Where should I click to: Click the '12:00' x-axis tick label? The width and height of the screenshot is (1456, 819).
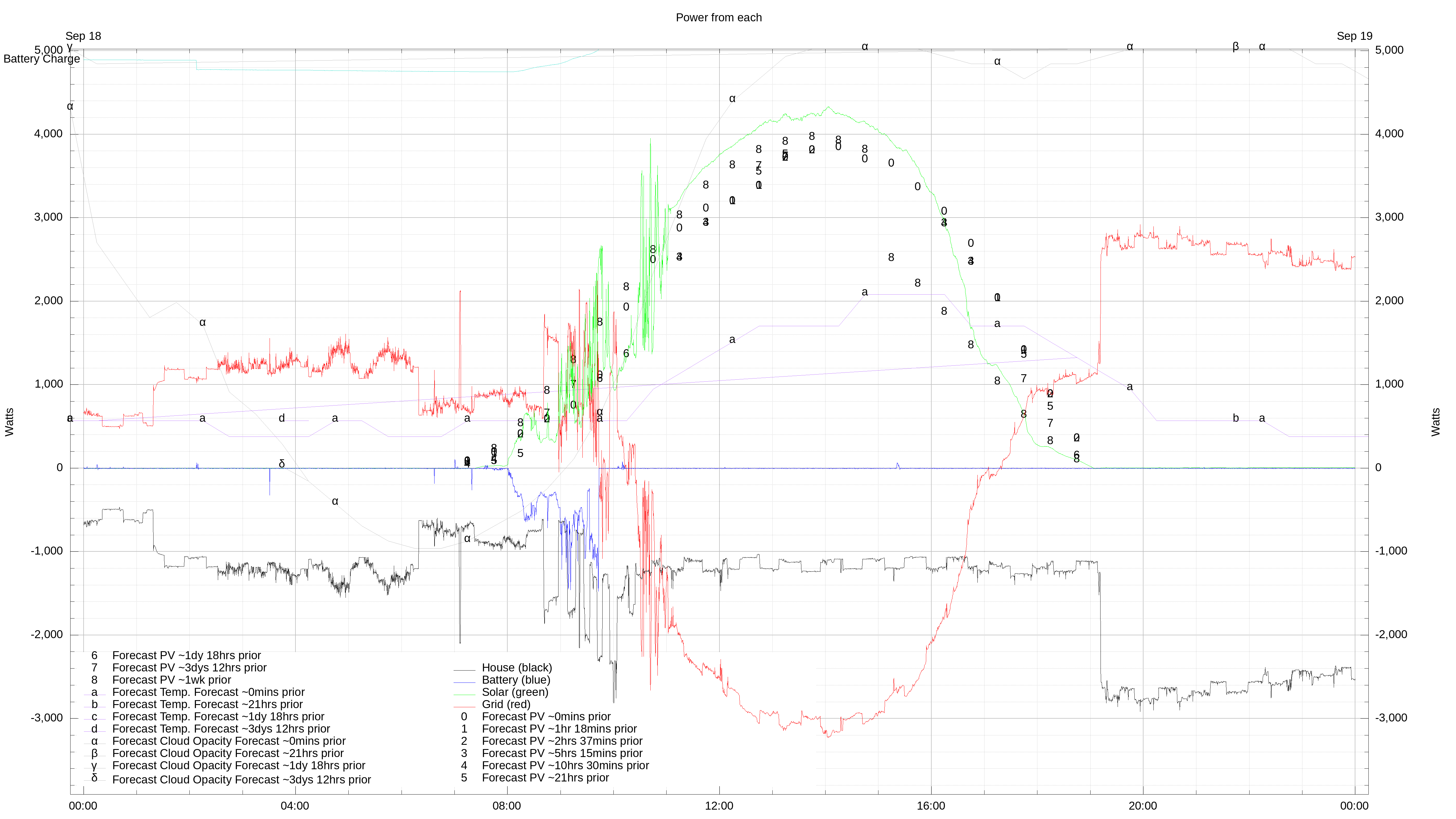tap(719, 806)
